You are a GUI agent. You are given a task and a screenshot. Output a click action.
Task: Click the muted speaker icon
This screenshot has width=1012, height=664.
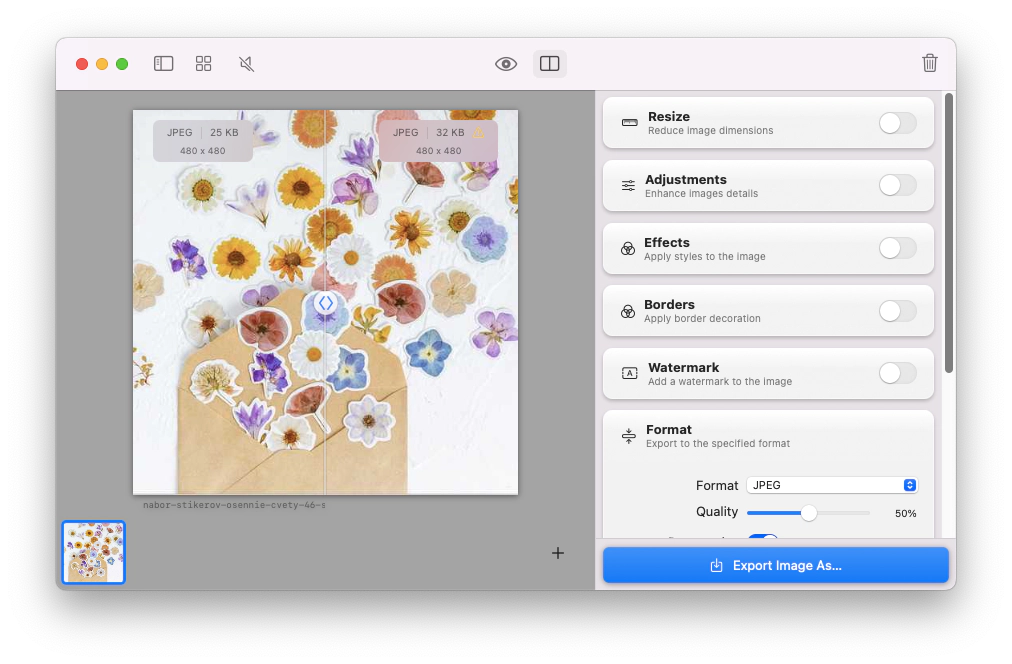click(x=247, y=64)
